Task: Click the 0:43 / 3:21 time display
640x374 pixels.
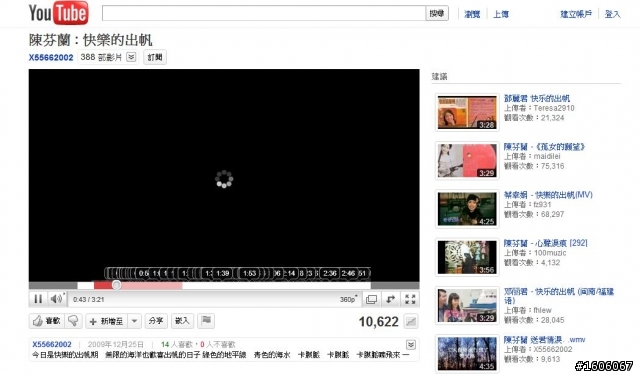Action: [89, 300]
